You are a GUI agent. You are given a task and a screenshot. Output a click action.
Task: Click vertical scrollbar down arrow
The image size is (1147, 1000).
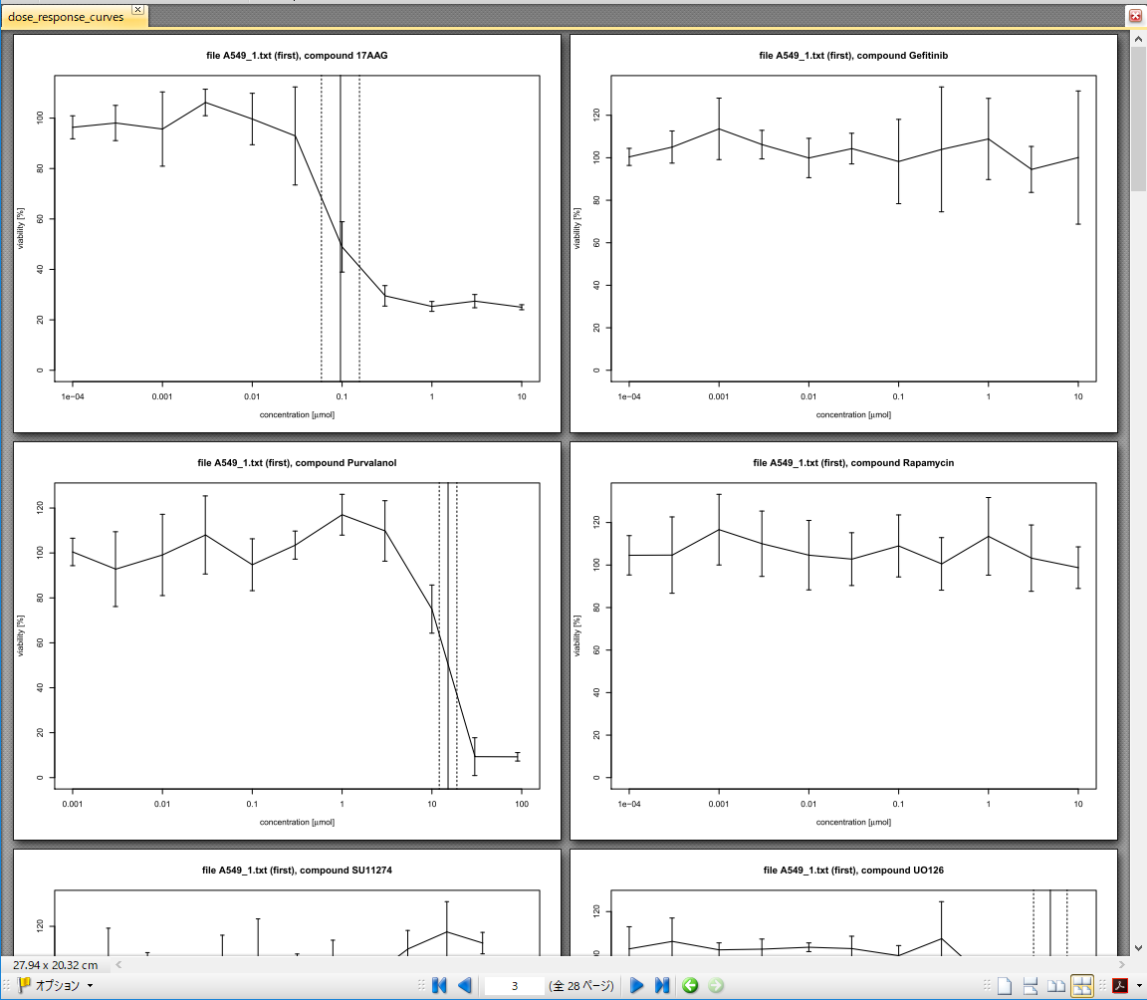[1138, 948]
